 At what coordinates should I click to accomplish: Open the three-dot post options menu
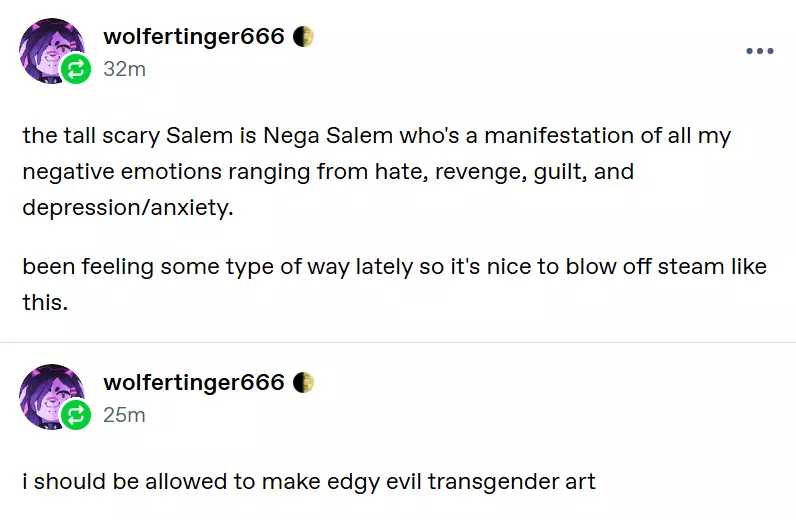pos(760,51)
